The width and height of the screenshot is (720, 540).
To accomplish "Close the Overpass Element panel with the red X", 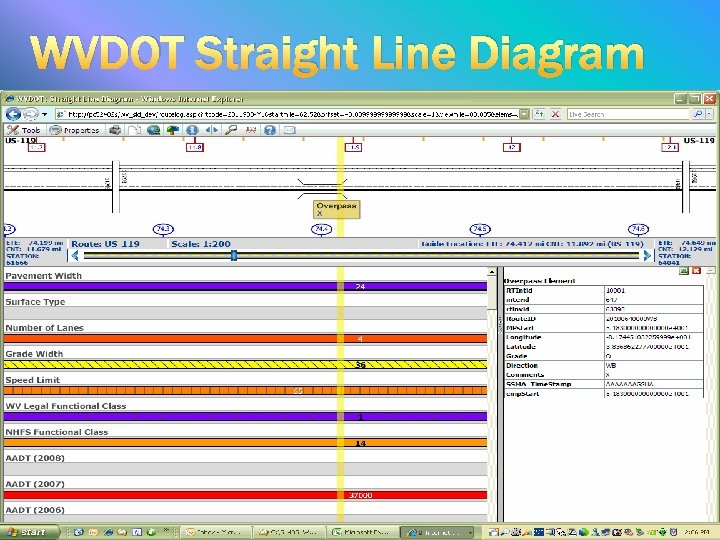I will pyautogui.click(x=697, y=271).
